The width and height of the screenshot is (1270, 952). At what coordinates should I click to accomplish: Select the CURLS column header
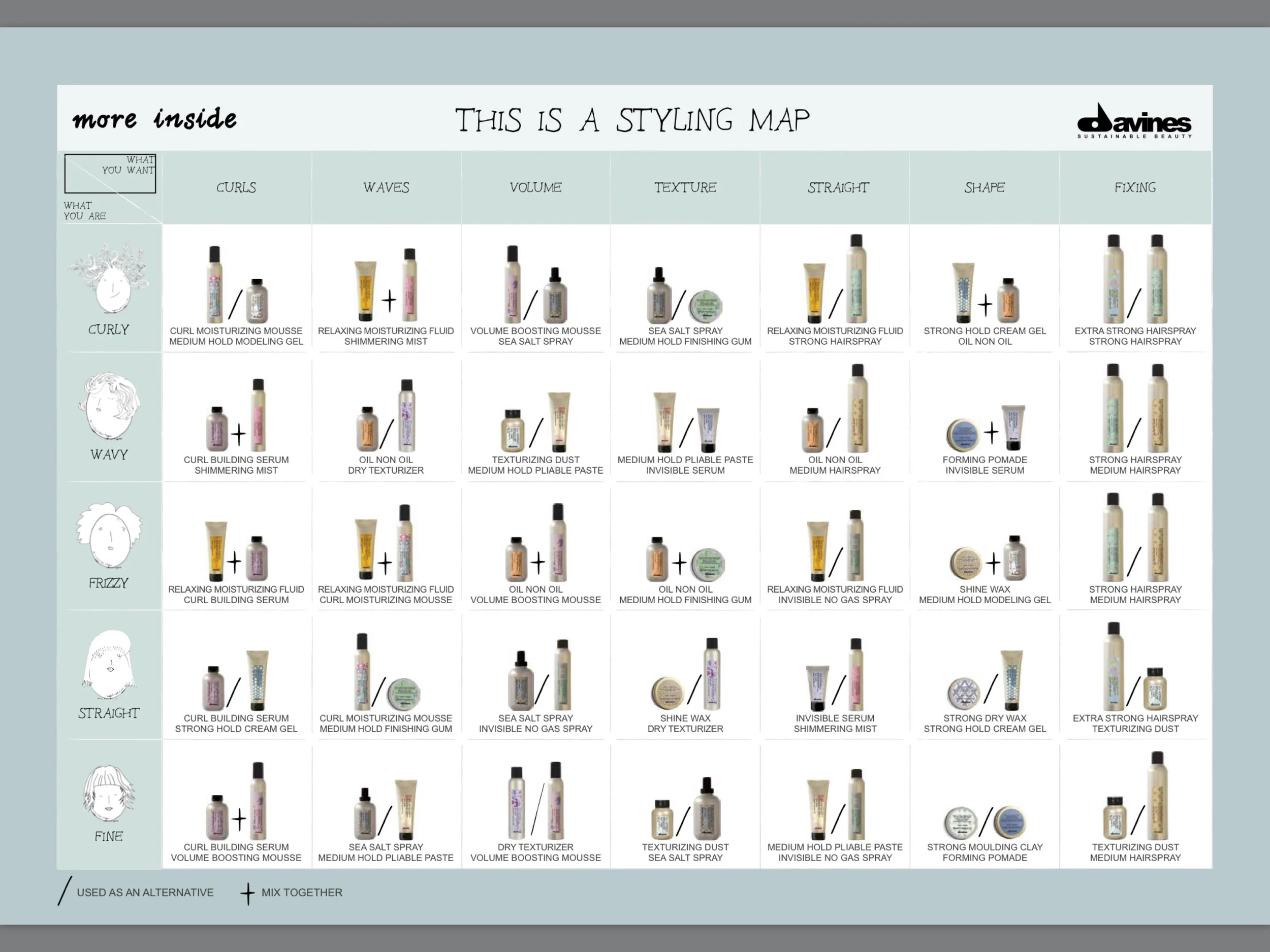pyautogui.click(x=236, y=188)
